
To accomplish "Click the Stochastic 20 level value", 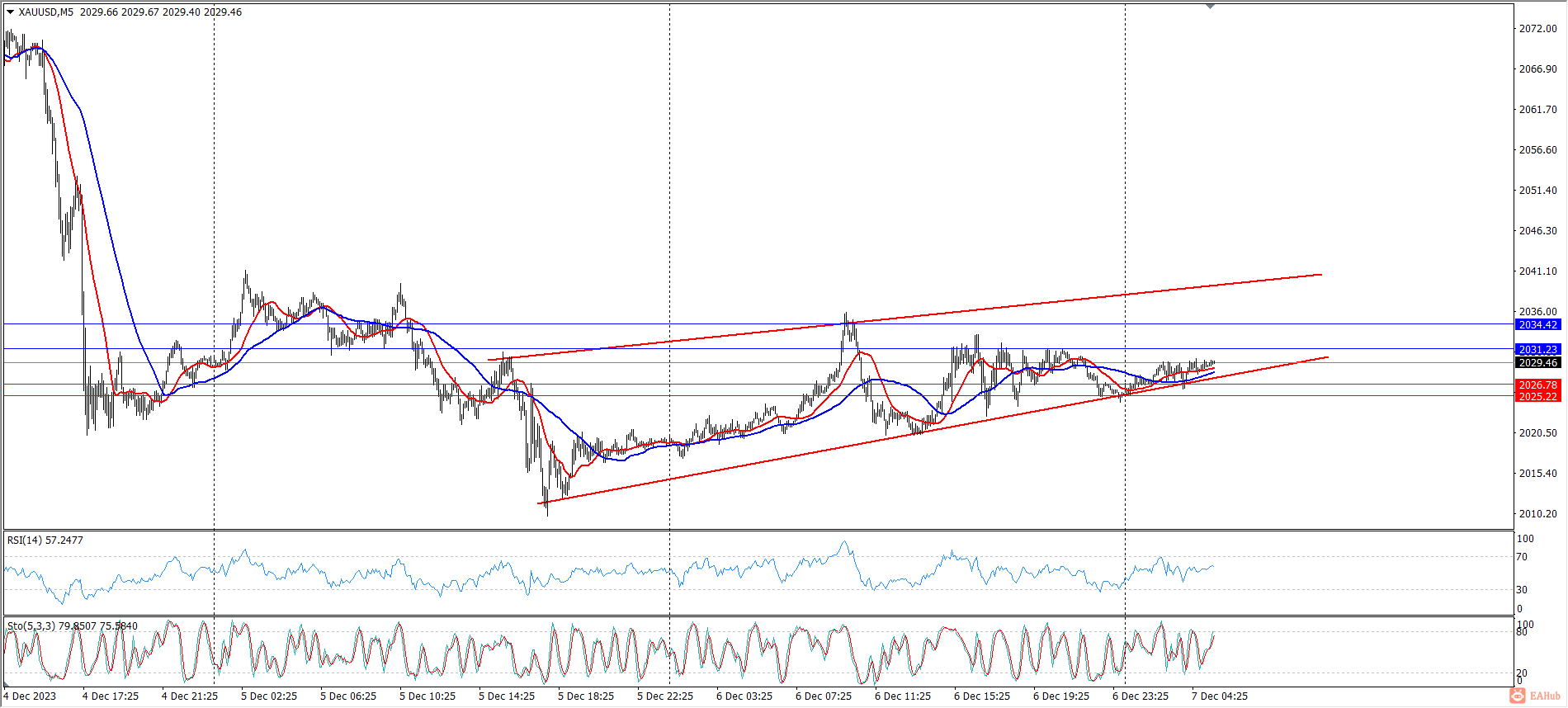I will click(1523, 673).
